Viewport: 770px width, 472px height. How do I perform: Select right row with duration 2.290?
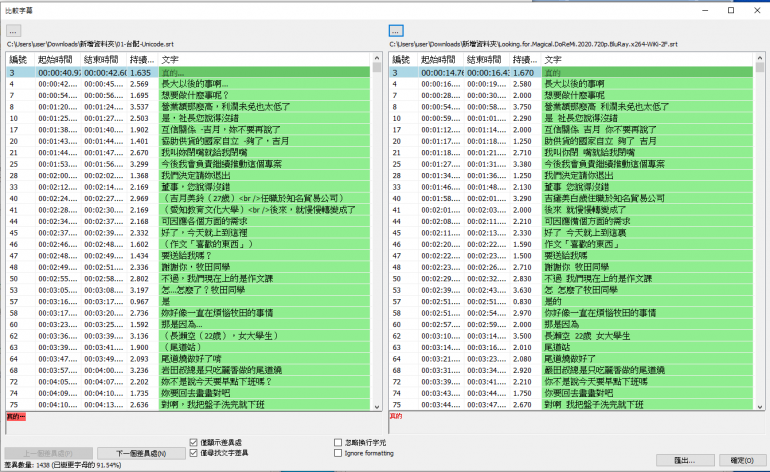click(x=571, y=118)
